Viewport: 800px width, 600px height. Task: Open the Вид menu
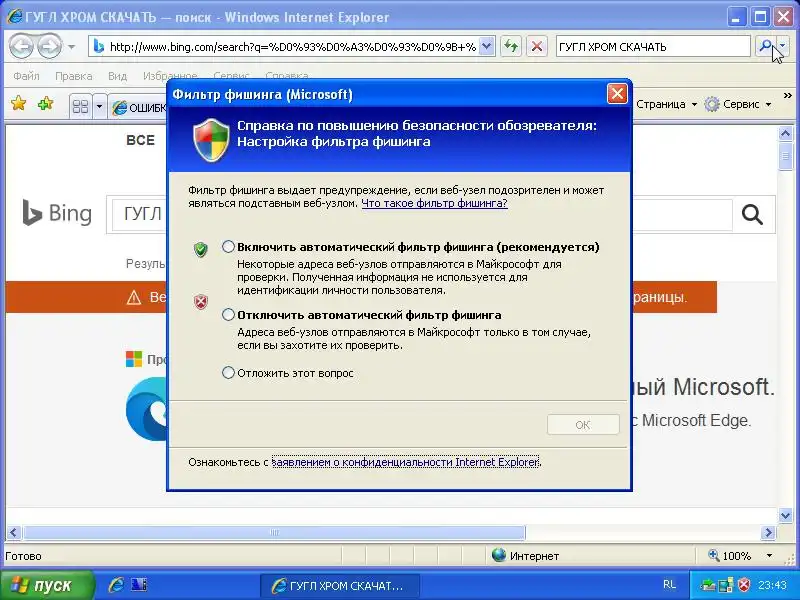coord(117,76)
